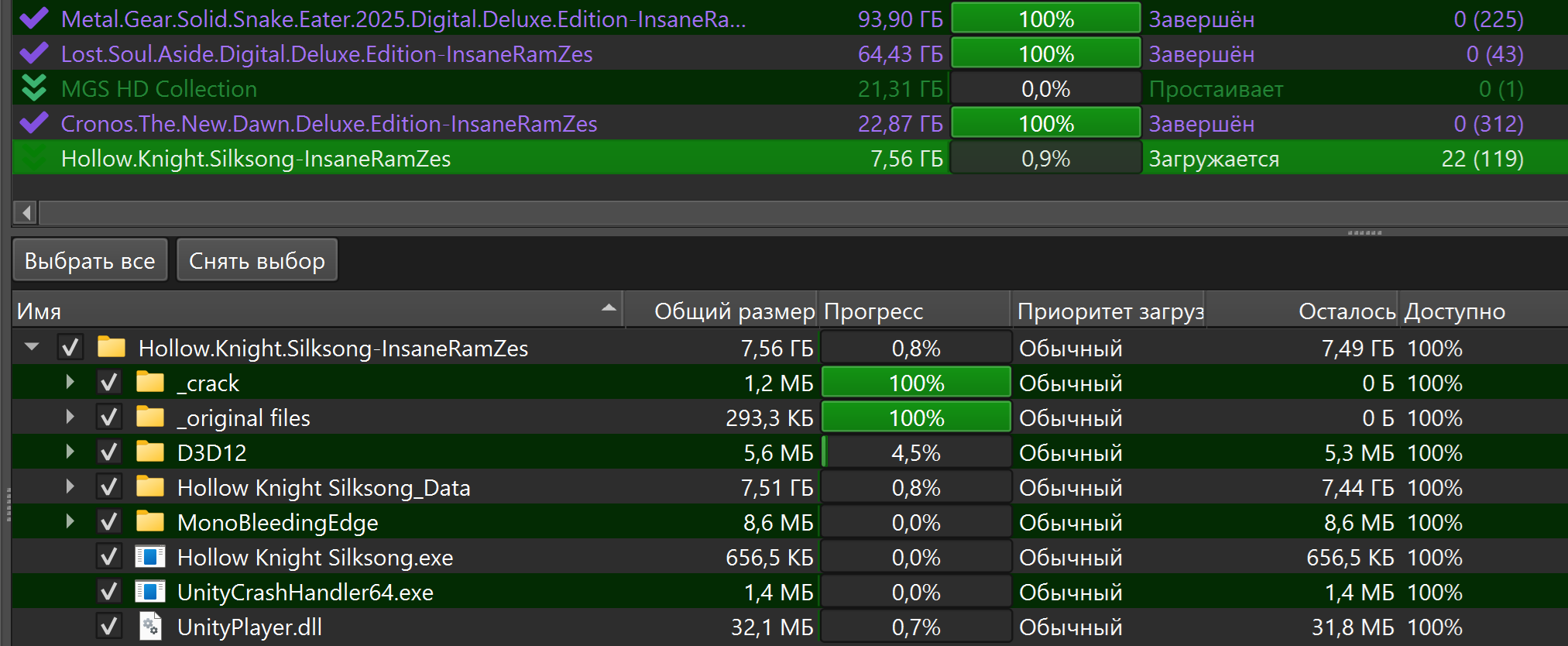Uncheck the _crack folder checkbox
Image resolution: width=1568 pixels, height=646 pixels.
[109, 383]
